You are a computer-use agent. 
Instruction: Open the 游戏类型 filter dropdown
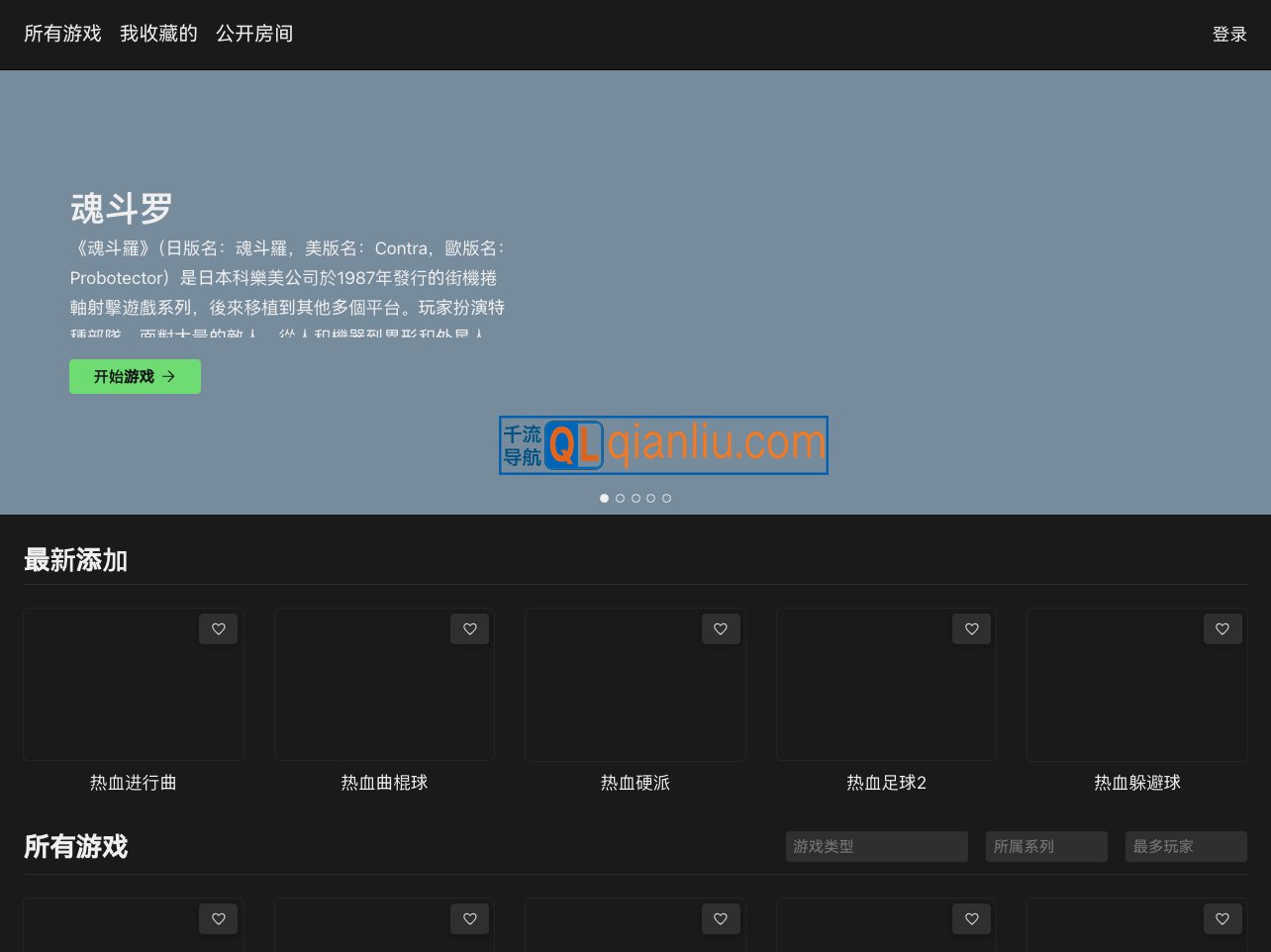[x=876, y=846]
